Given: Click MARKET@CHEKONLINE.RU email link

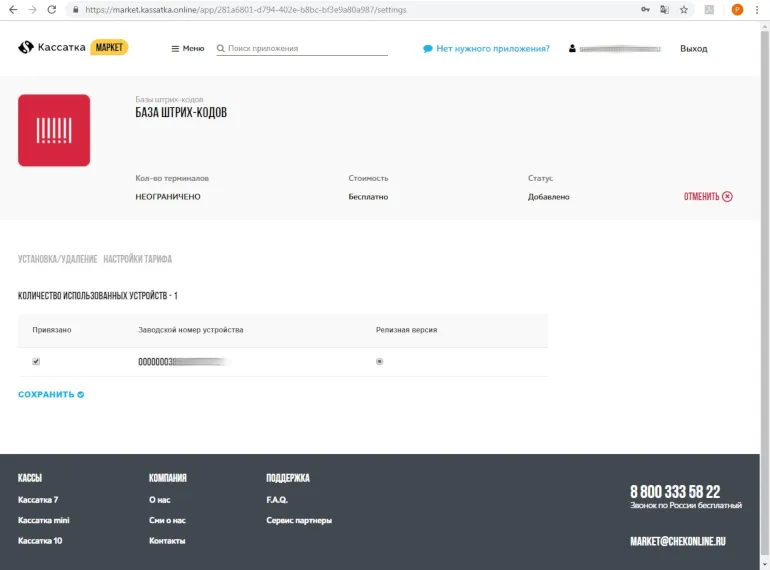Looking at the screenshot, I should pyautogui.click(x=678, y=541).
